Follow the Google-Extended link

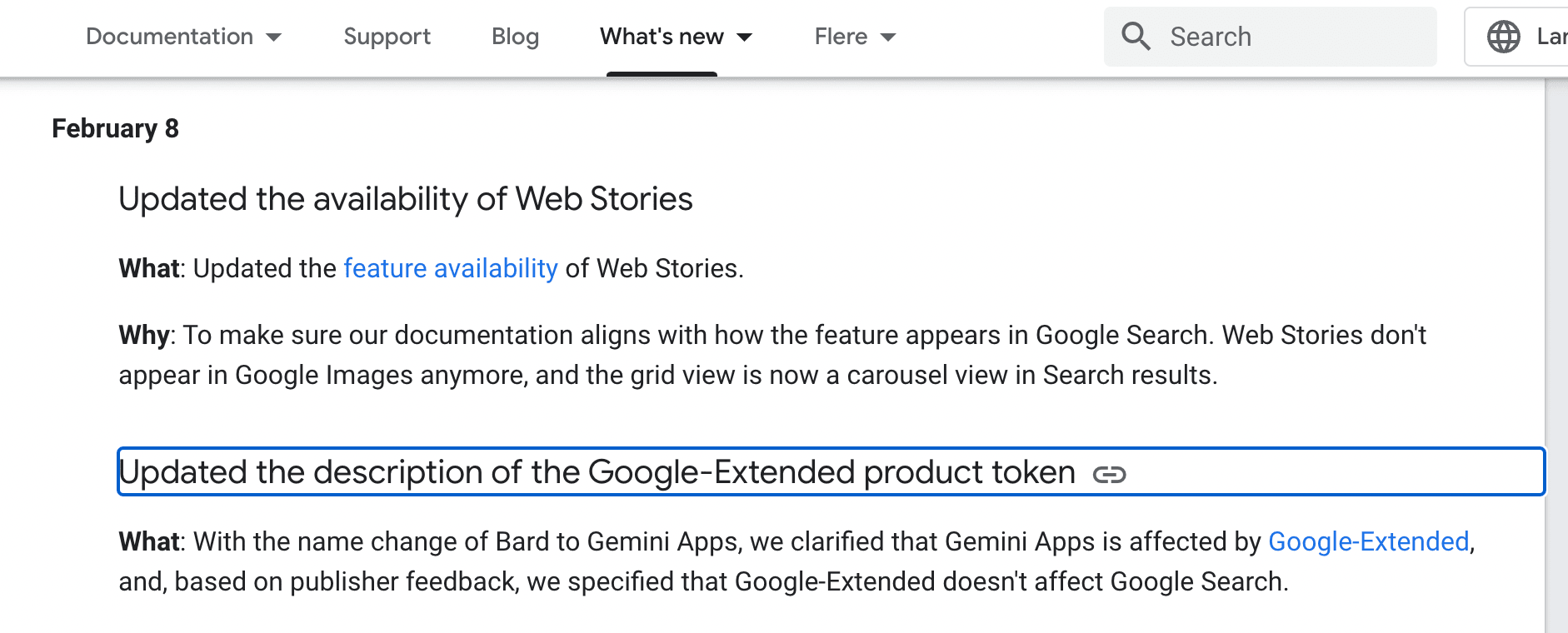pyautogui.click(x=1369, y=541)
